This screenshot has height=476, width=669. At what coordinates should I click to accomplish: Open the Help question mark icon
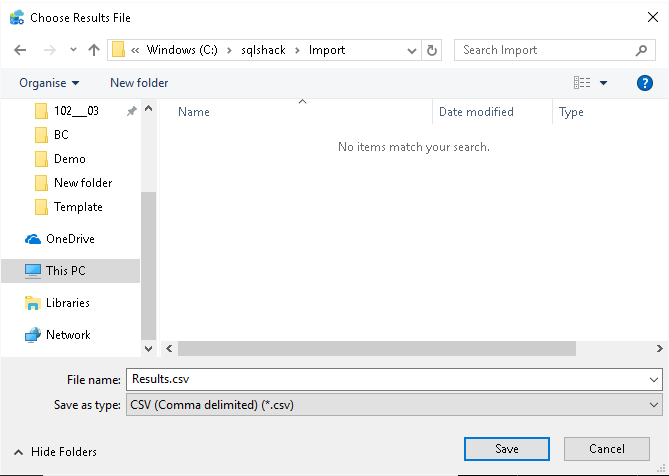click(x=645, y=83)
